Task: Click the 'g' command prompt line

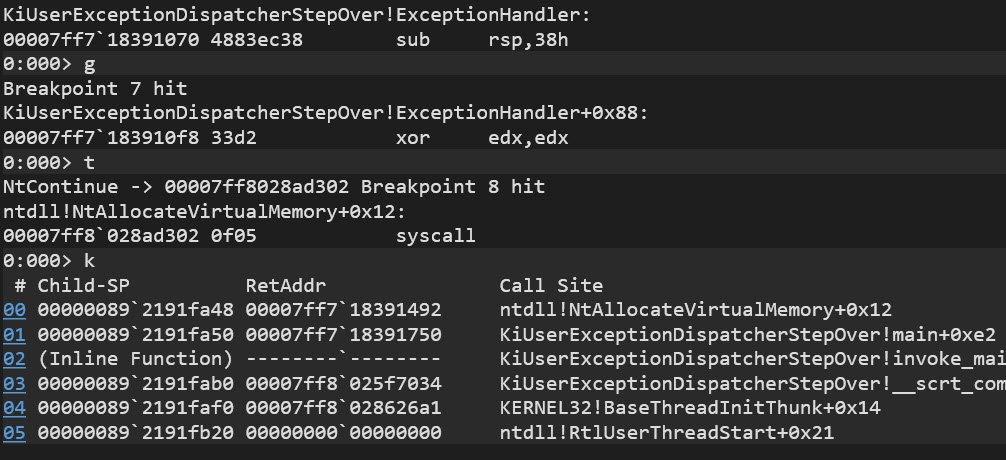Action: tap(503, 64)
